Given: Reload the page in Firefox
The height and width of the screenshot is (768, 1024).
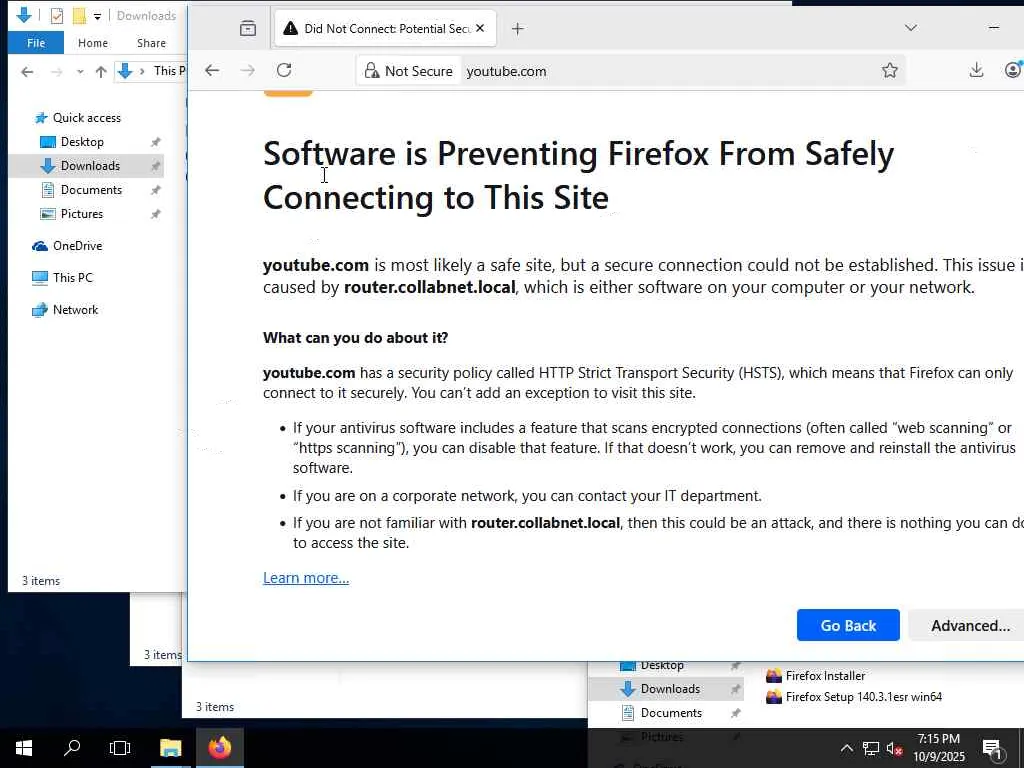Looking at the screenshot, I should (284, 71).
